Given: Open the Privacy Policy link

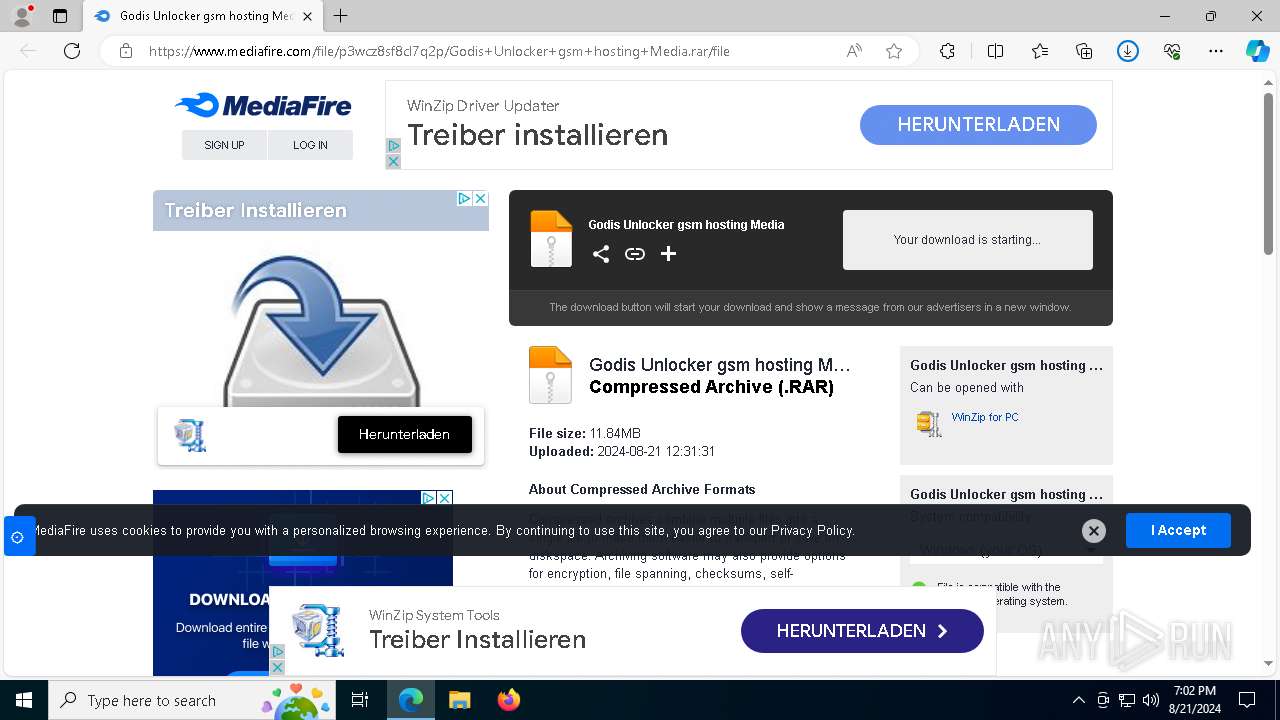Looking at the screenshot, I should click(x=812, y=530).
